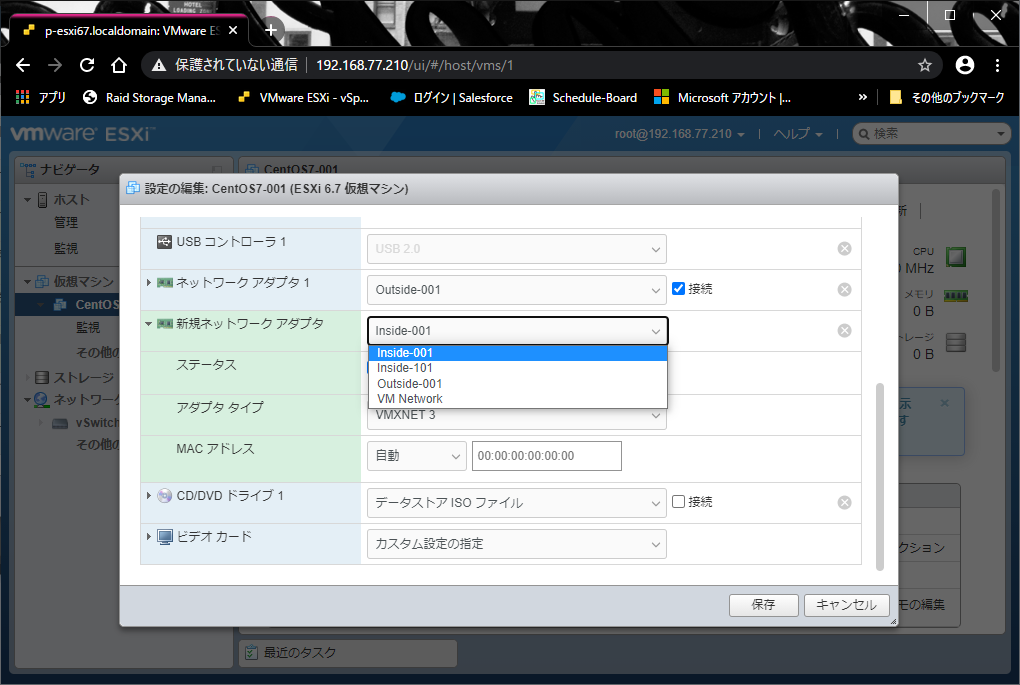Bookmark this page with the star
The image size is (1020, 685).
point(924,65)
